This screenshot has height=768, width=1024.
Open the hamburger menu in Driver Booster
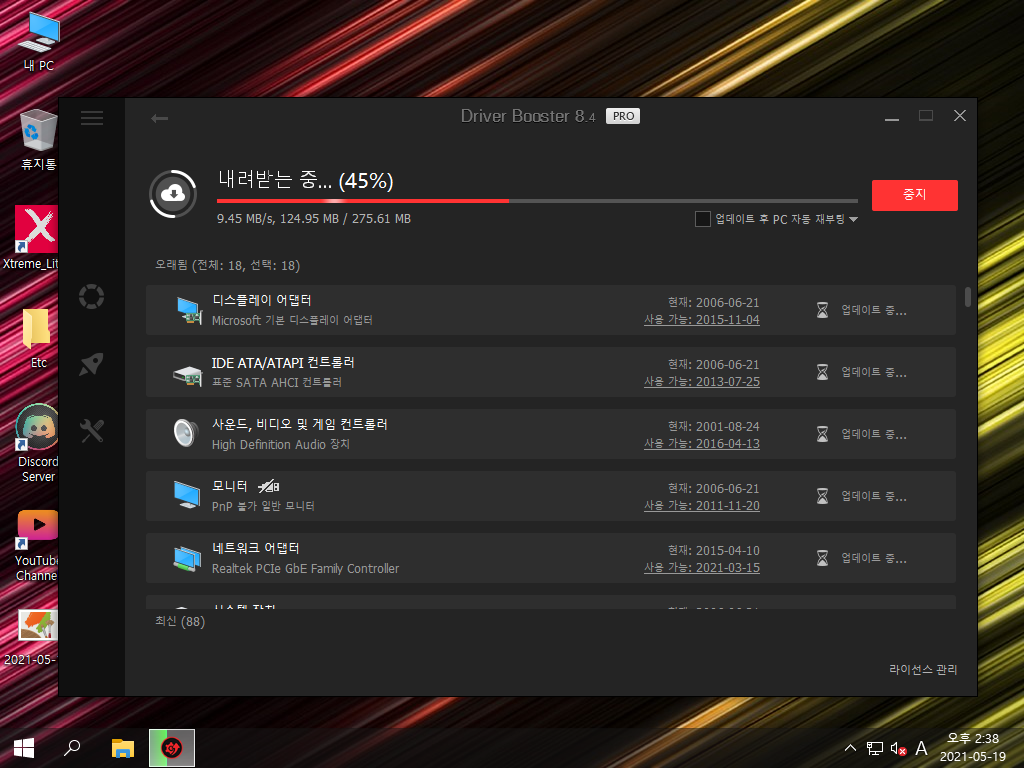coord(91,118)
